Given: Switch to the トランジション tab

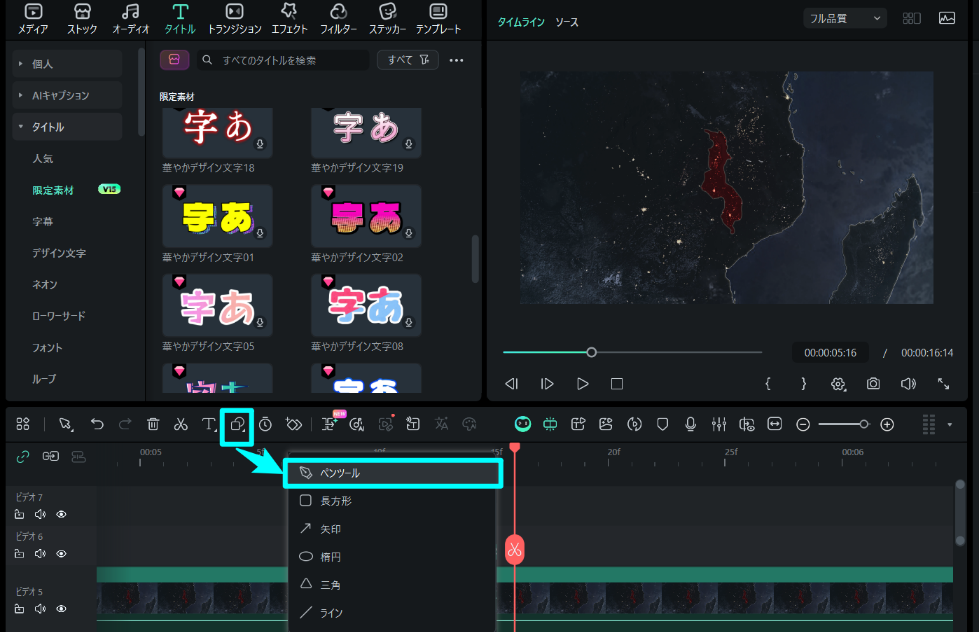Looking at the screenshot, I should click(x=234, y=19).
